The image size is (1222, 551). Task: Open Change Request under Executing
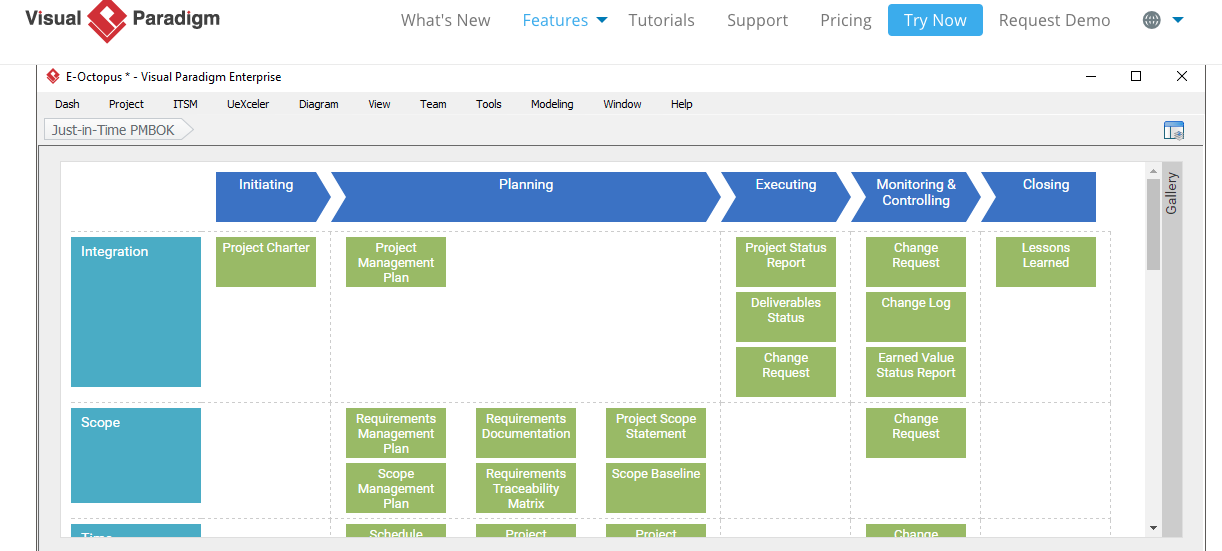point(786,372)
